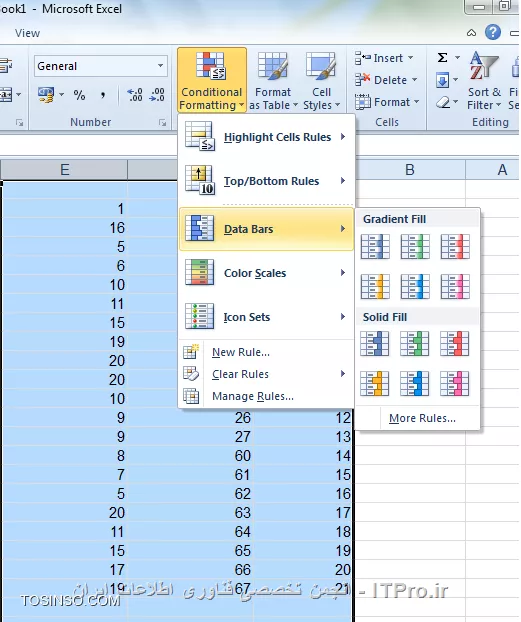Choose Light Blue Solid Fill data bar
The height and width of the screenshot is (622, 521).
(x=415, y=384)
